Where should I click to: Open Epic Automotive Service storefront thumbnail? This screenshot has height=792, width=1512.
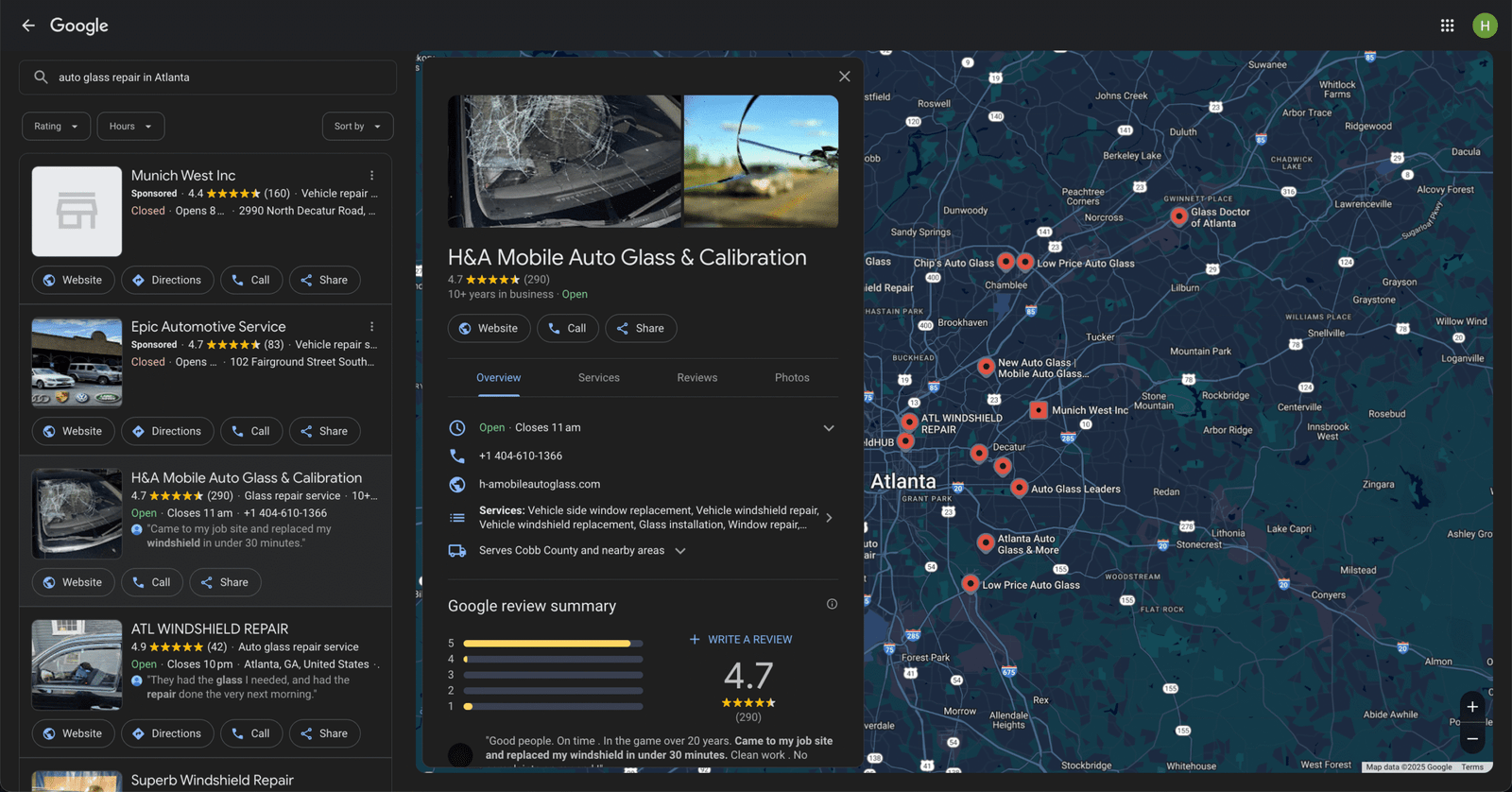77,363
